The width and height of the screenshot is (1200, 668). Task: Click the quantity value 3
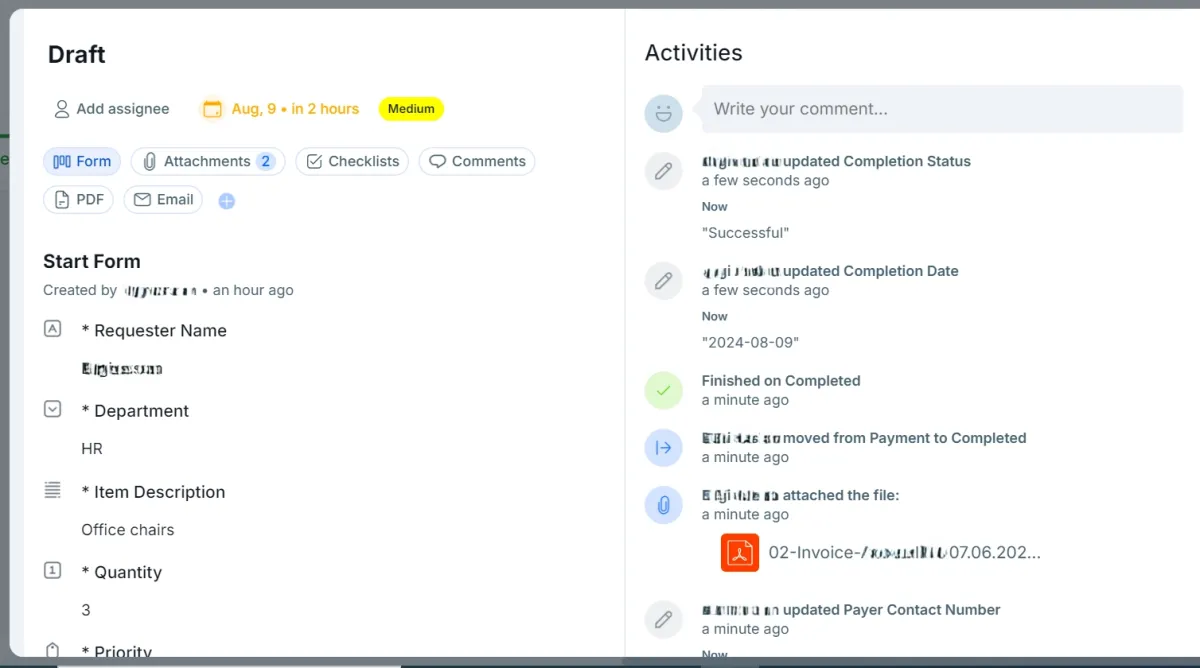coord(86,610)
